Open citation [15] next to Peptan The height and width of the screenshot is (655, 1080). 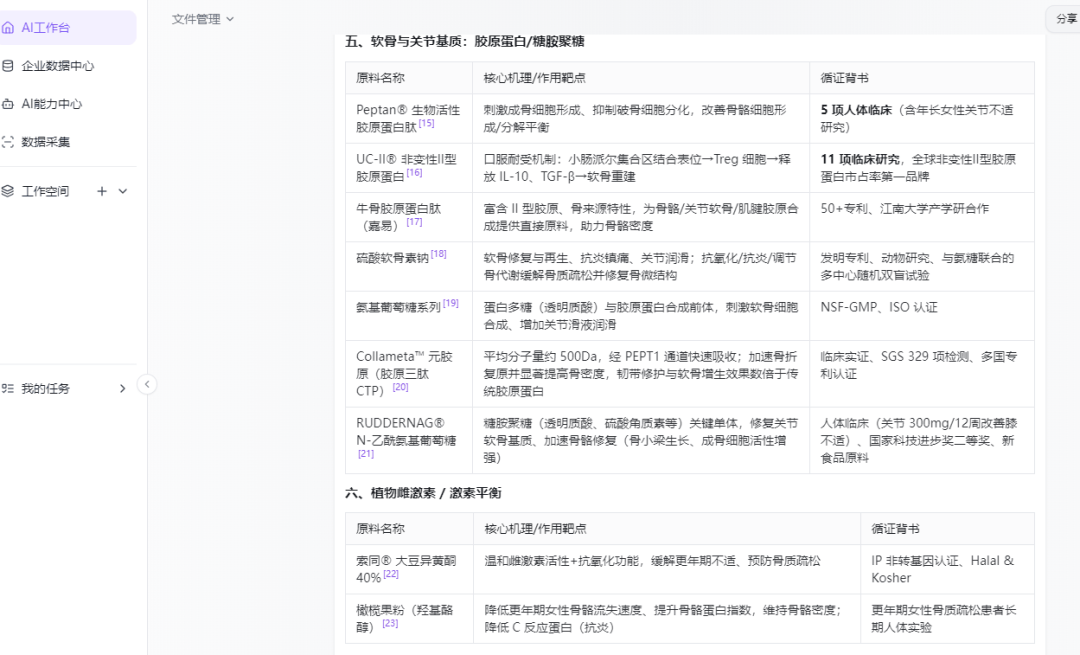(x=426, y=123)
